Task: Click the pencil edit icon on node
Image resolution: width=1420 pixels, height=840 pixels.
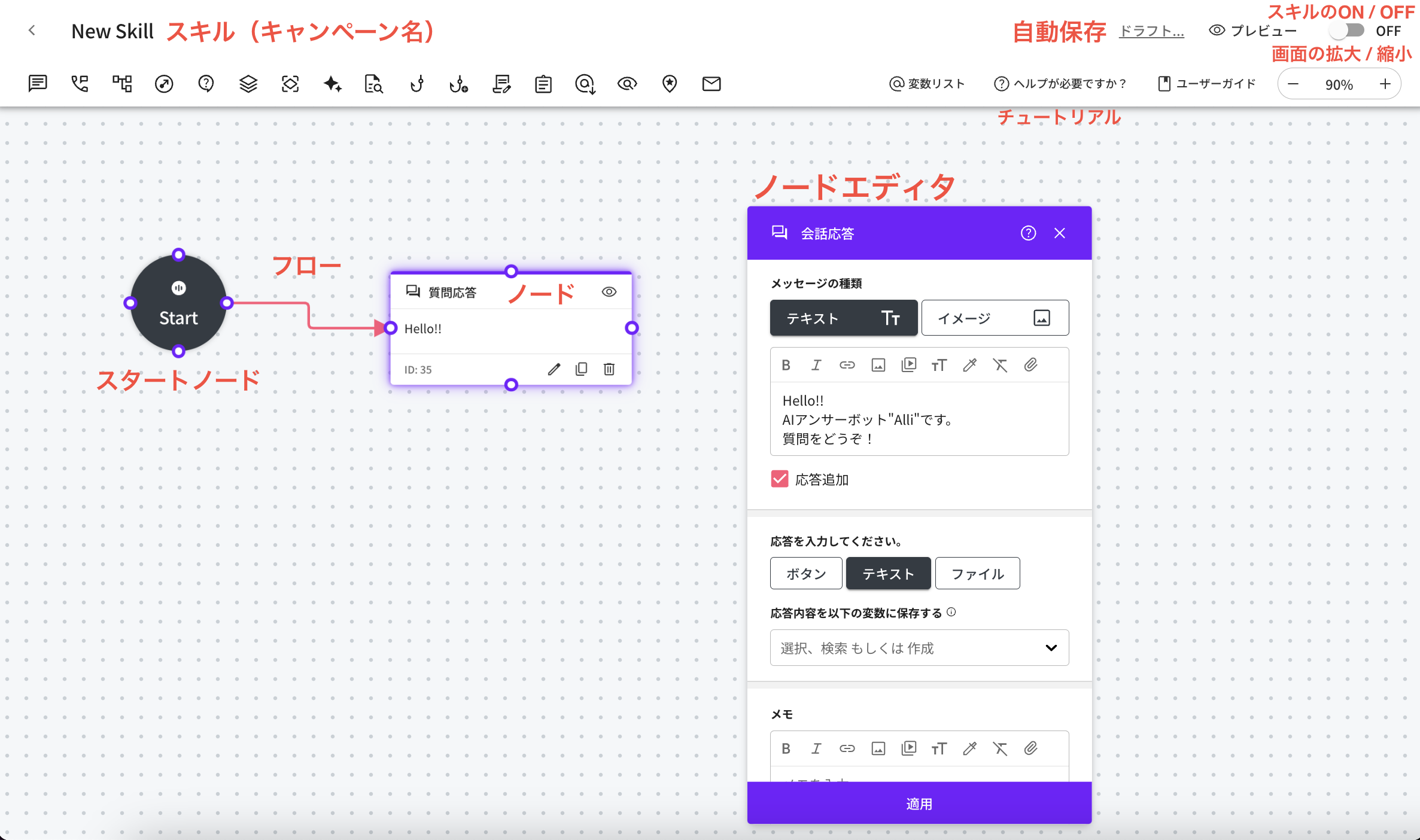Action: click(x=554, y=369)
